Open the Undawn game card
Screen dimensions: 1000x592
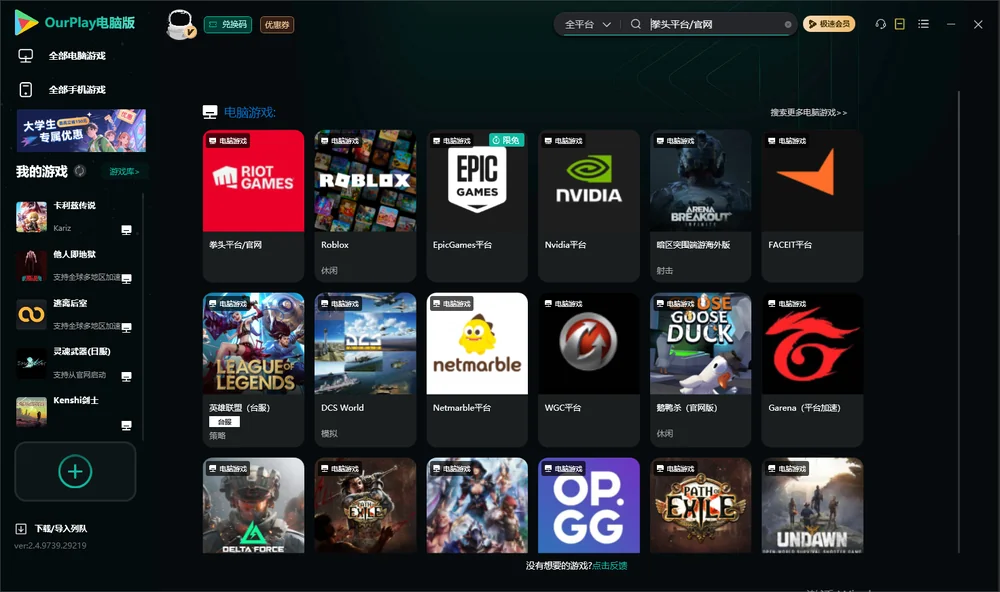pyautogui.click(x=812, y=505)
